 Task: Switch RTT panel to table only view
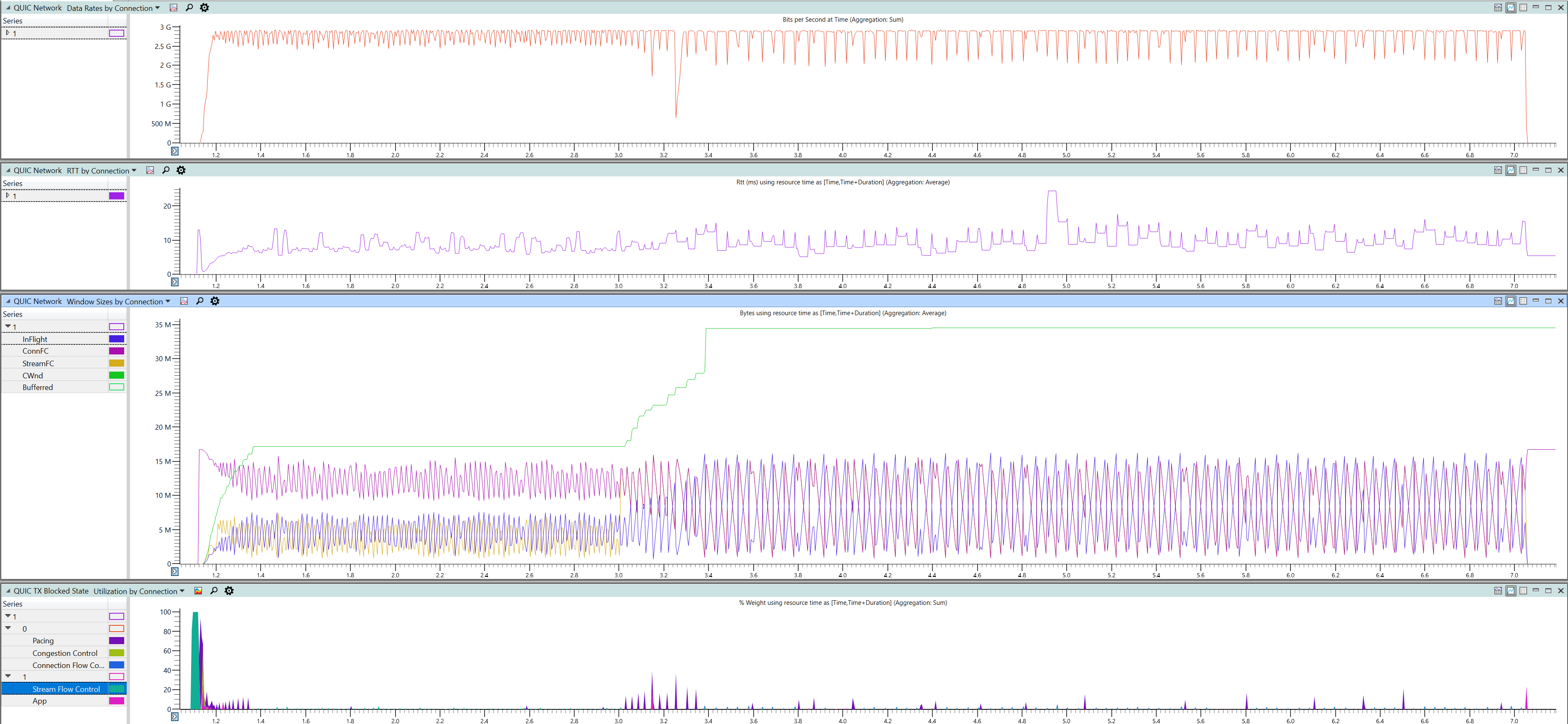[1523, 171]
